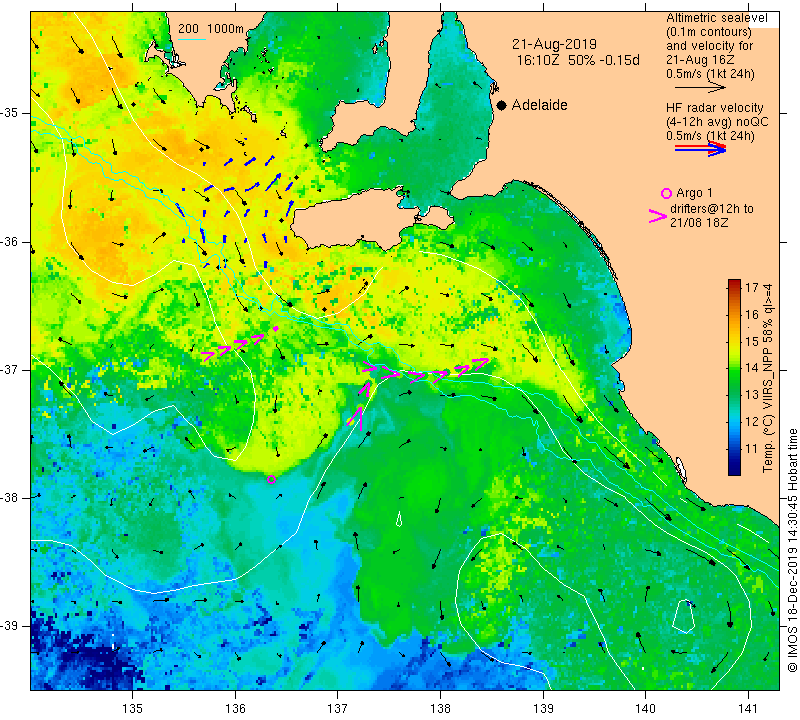Click the 'Altimetric sealevel' legend heading
The image size is (800, 720).
[716, 18]
